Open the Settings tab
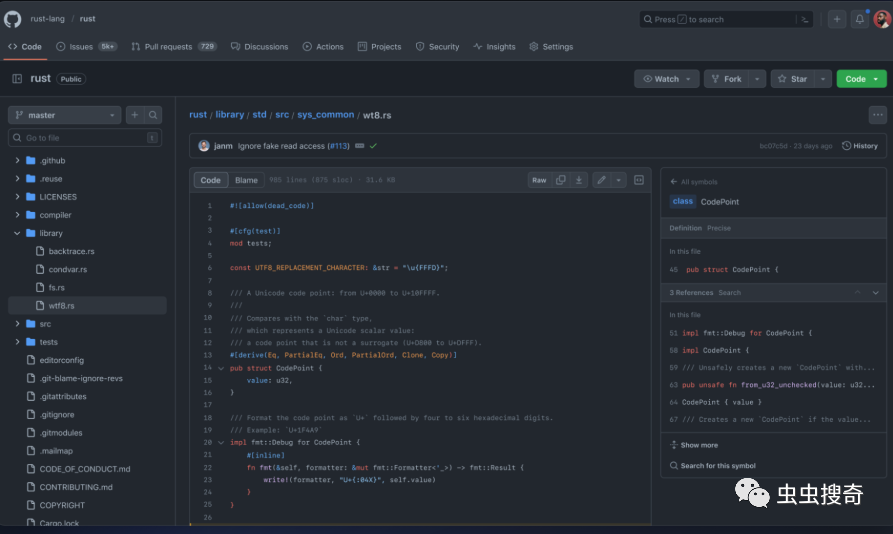Screen dimensions: 893x534 pyautogui.click(x=551, y=47)
